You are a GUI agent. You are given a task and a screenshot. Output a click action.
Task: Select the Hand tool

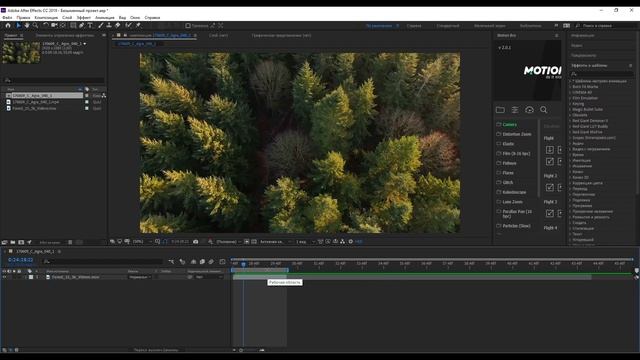pos(27,25)
